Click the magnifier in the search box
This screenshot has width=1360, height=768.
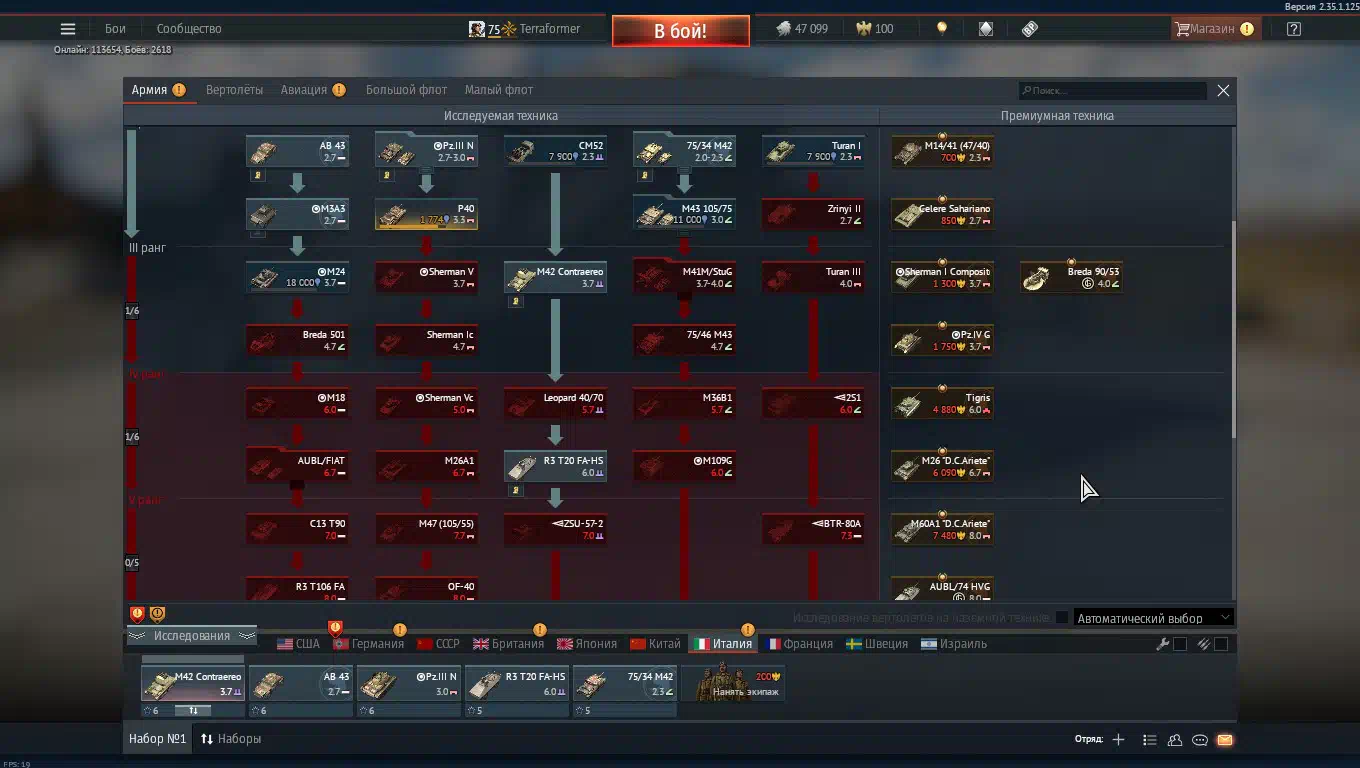click(1026, 91)
